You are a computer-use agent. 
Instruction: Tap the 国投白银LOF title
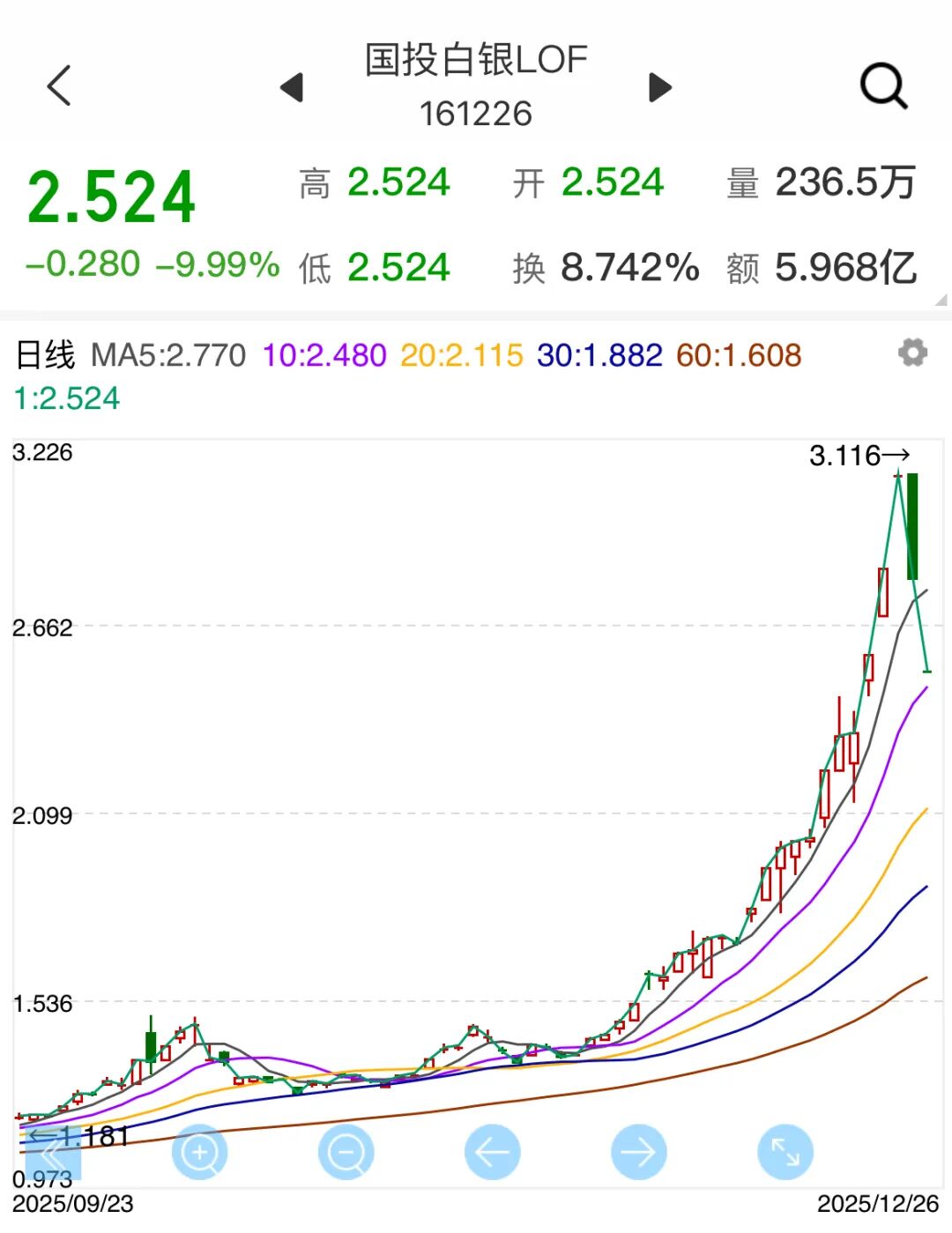tap(476, 60)
